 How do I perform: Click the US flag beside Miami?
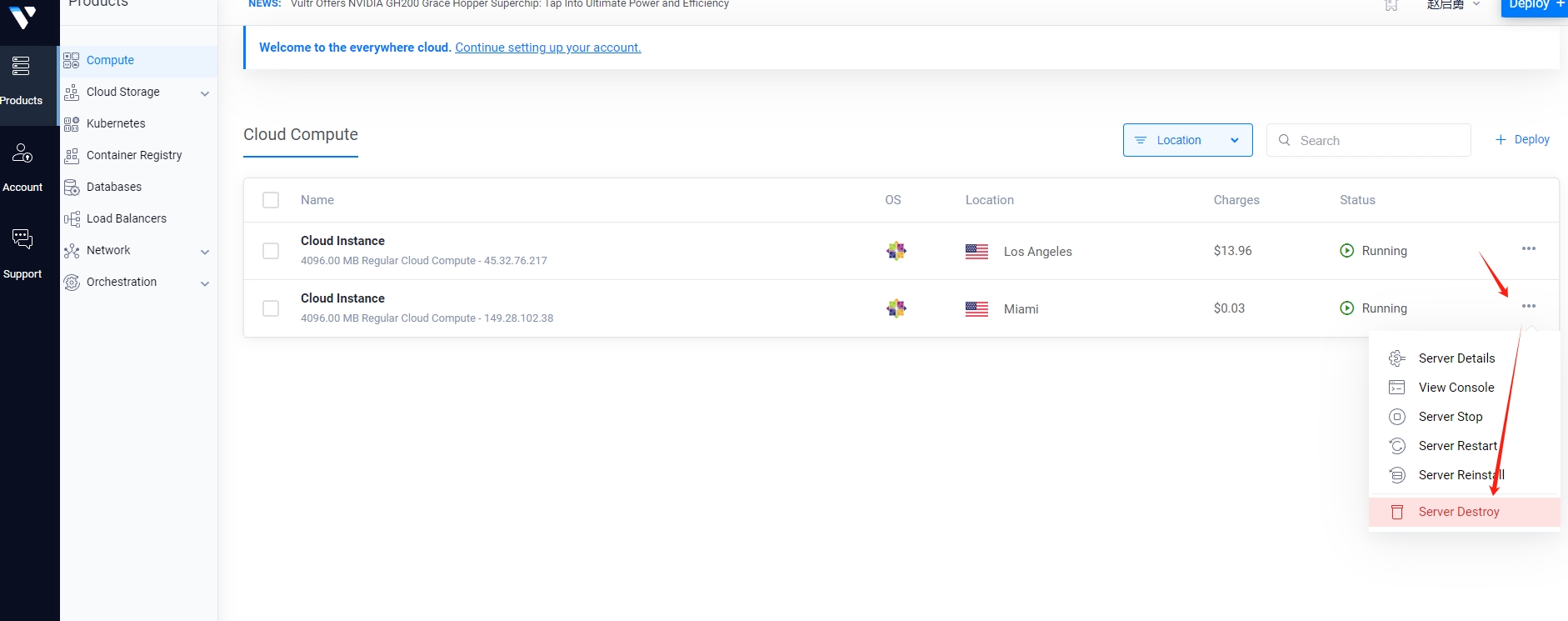[x=976, y=309]
